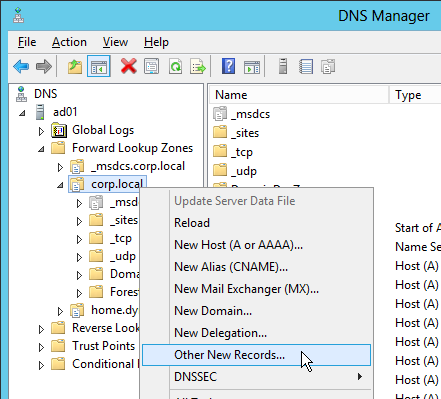Viewport: 441px width, 399px height.
Task: Click the DNS Manager title bar icon
Action: click(18, 15)
